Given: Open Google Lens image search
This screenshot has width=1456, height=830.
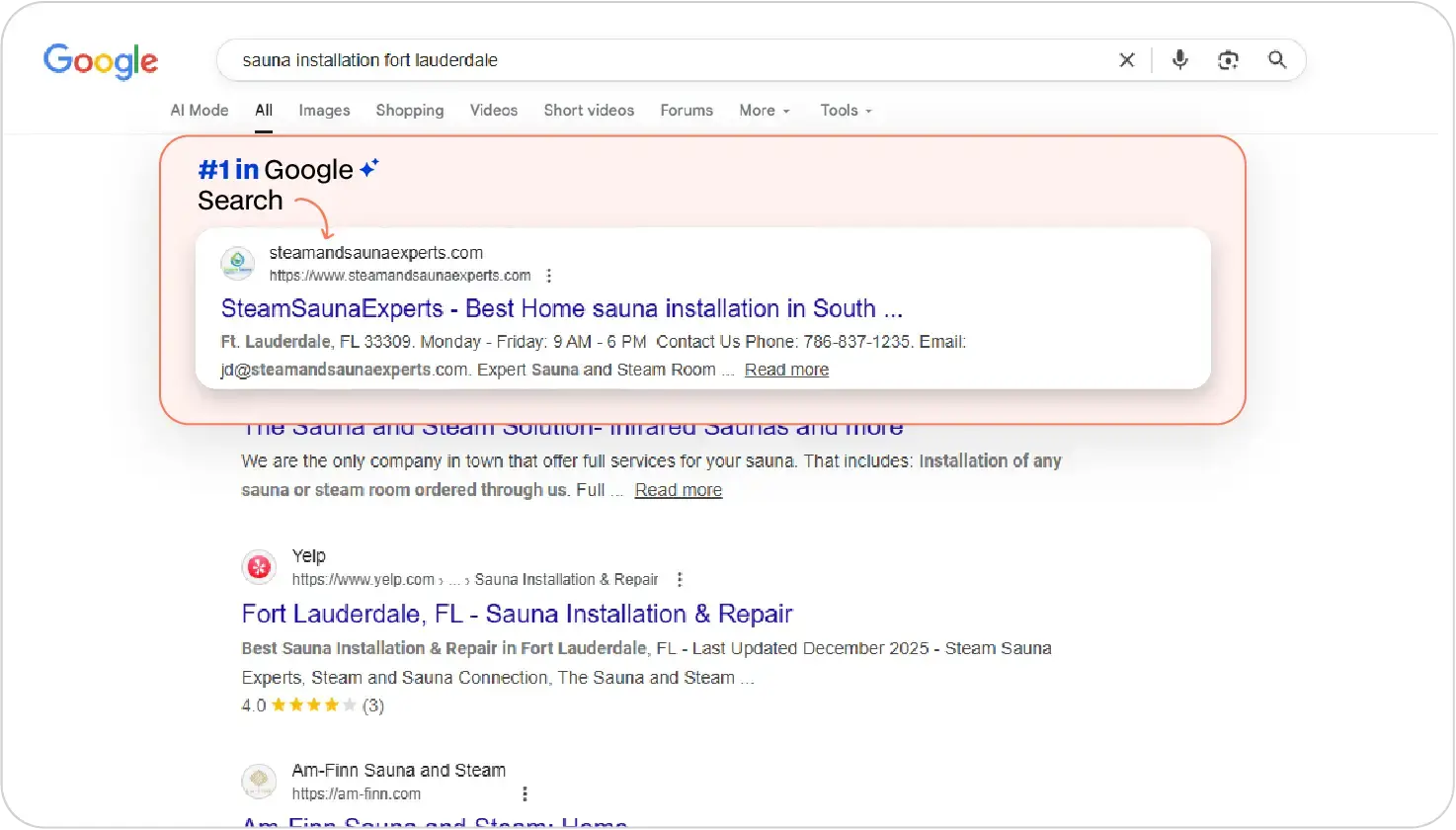Looking at the screenshot, I should coord(1228,60).
